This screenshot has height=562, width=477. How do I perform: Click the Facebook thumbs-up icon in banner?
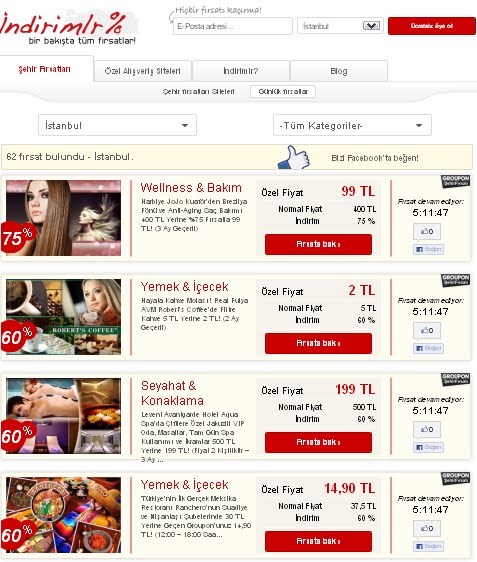(294, 157)
